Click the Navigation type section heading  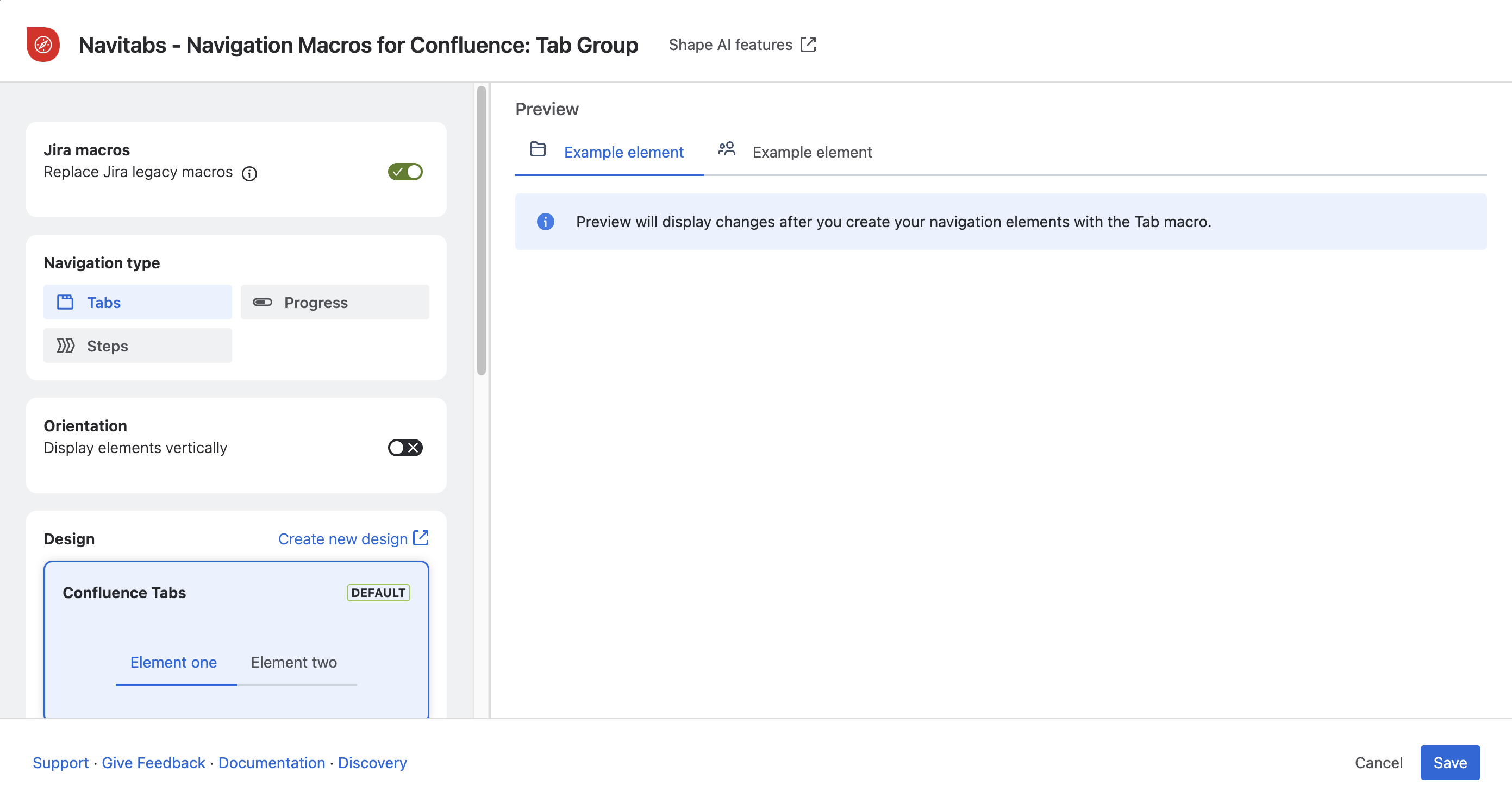102,263
